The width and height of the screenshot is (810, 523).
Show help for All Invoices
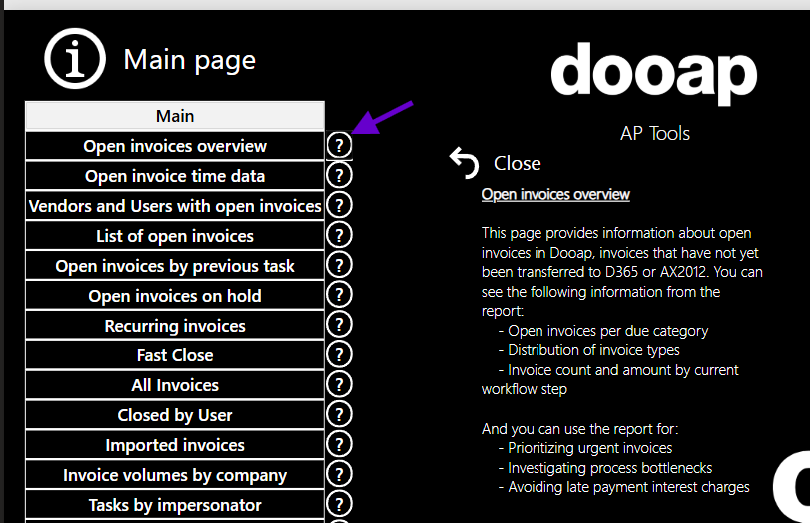(339, 384)
